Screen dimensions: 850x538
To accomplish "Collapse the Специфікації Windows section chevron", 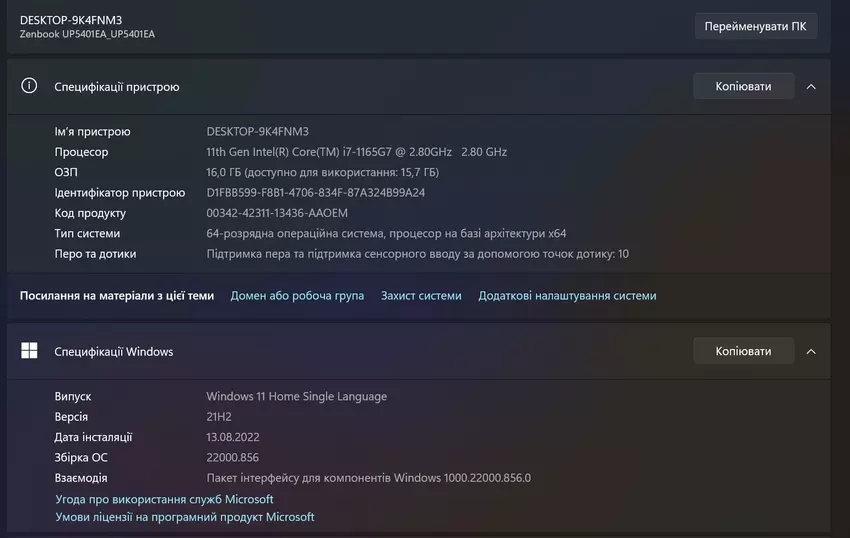I will (811, 351).
